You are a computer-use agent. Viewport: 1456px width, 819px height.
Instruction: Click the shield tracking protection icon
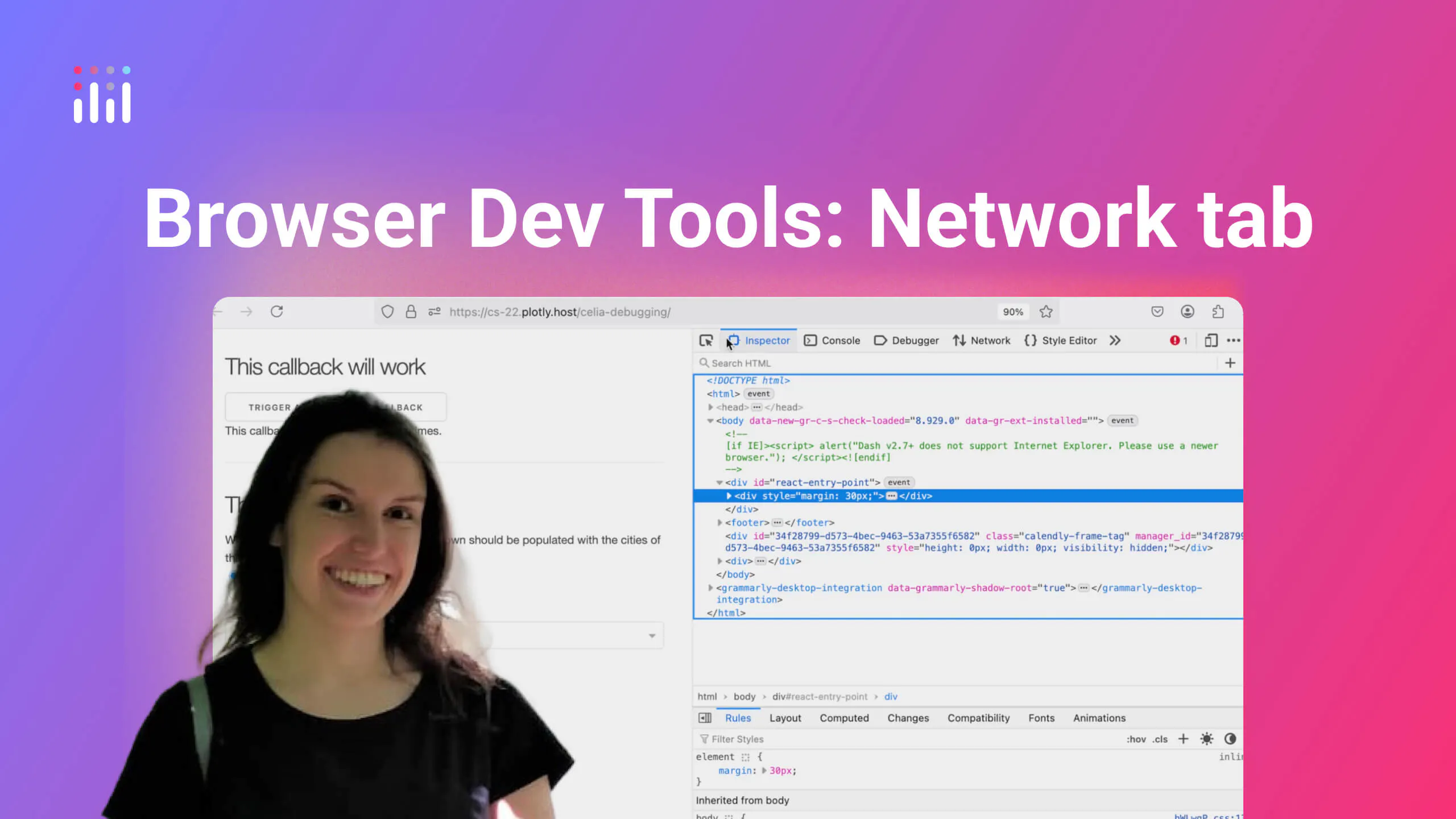click(x=387, y=312)
